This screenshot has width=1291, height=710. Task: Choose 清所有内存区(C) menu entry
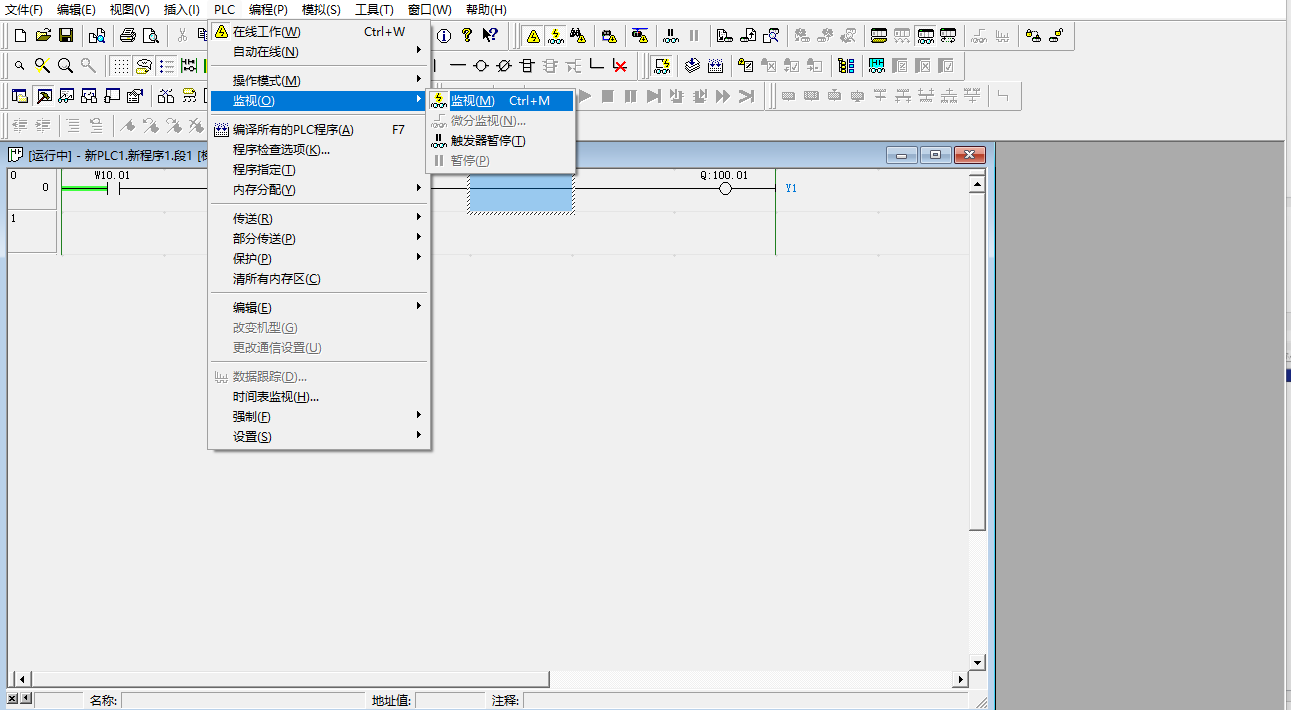coord(319,279)
